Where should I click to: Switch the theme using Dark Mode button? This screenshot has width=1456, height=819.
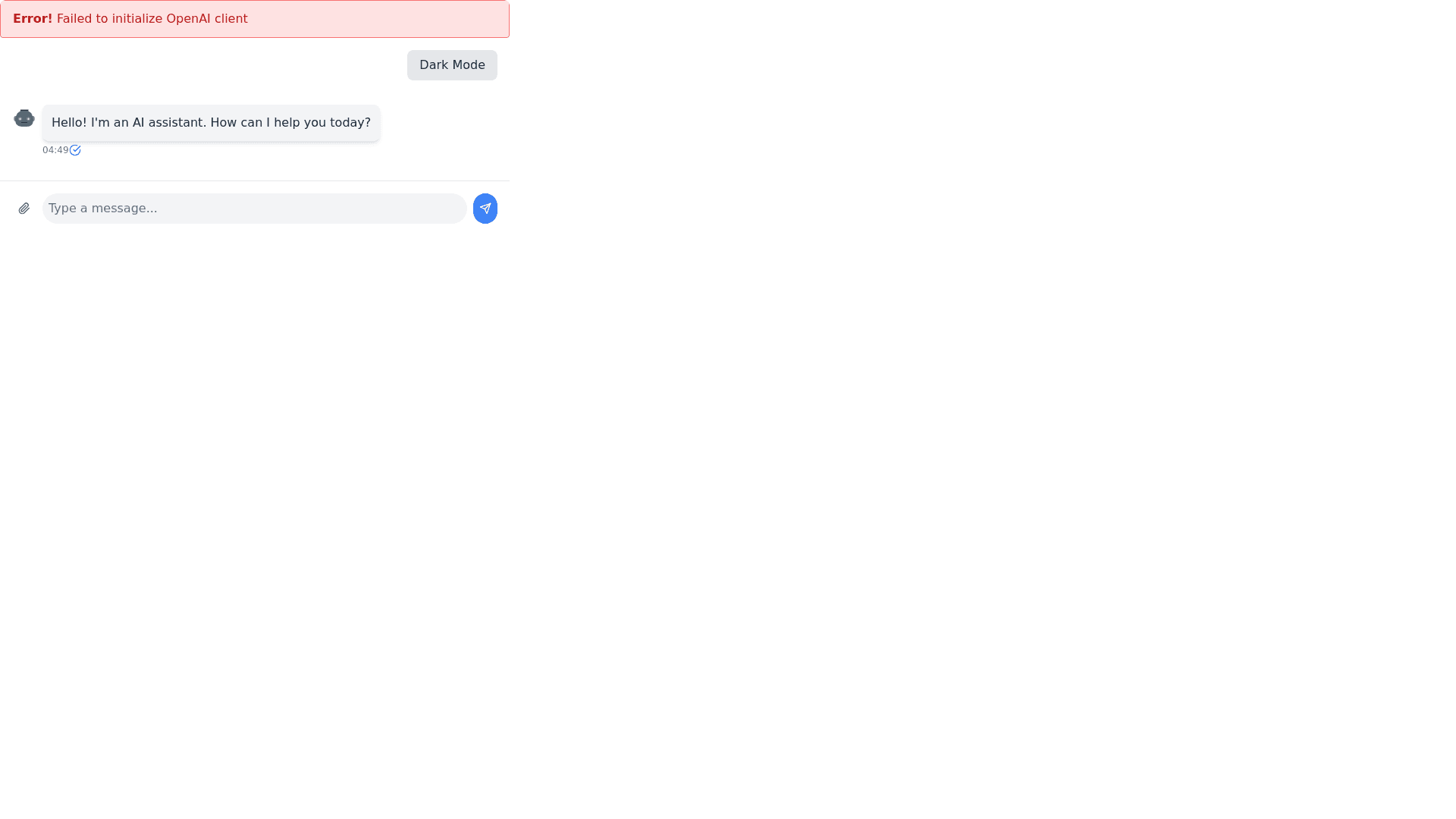pyautogui.click(x=452, y=65)
